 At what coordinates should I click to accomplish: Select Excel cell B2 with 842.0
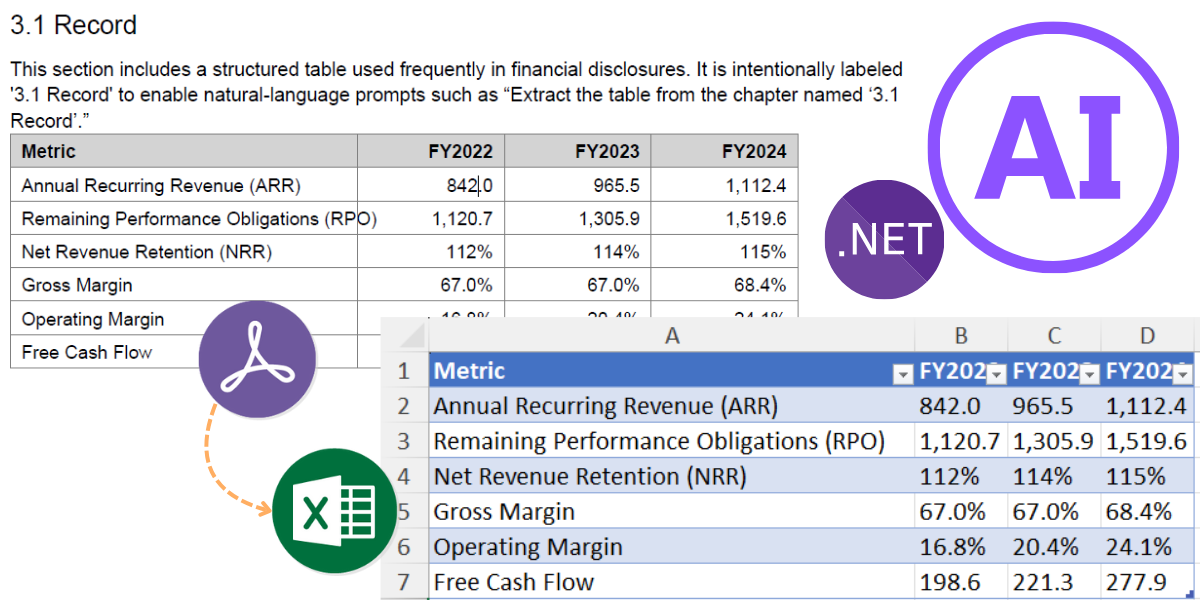961,406
